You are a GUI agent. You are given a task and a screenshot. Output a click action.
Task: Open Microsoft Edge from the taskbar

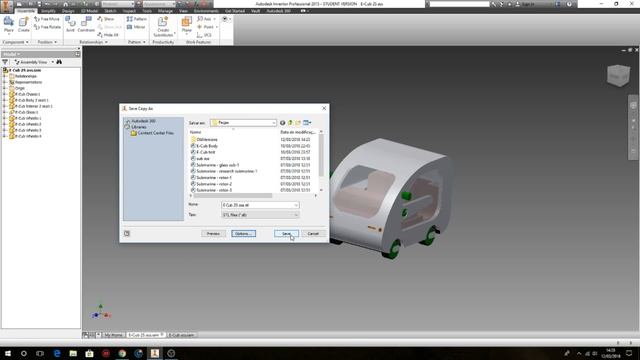click(57, 353)
